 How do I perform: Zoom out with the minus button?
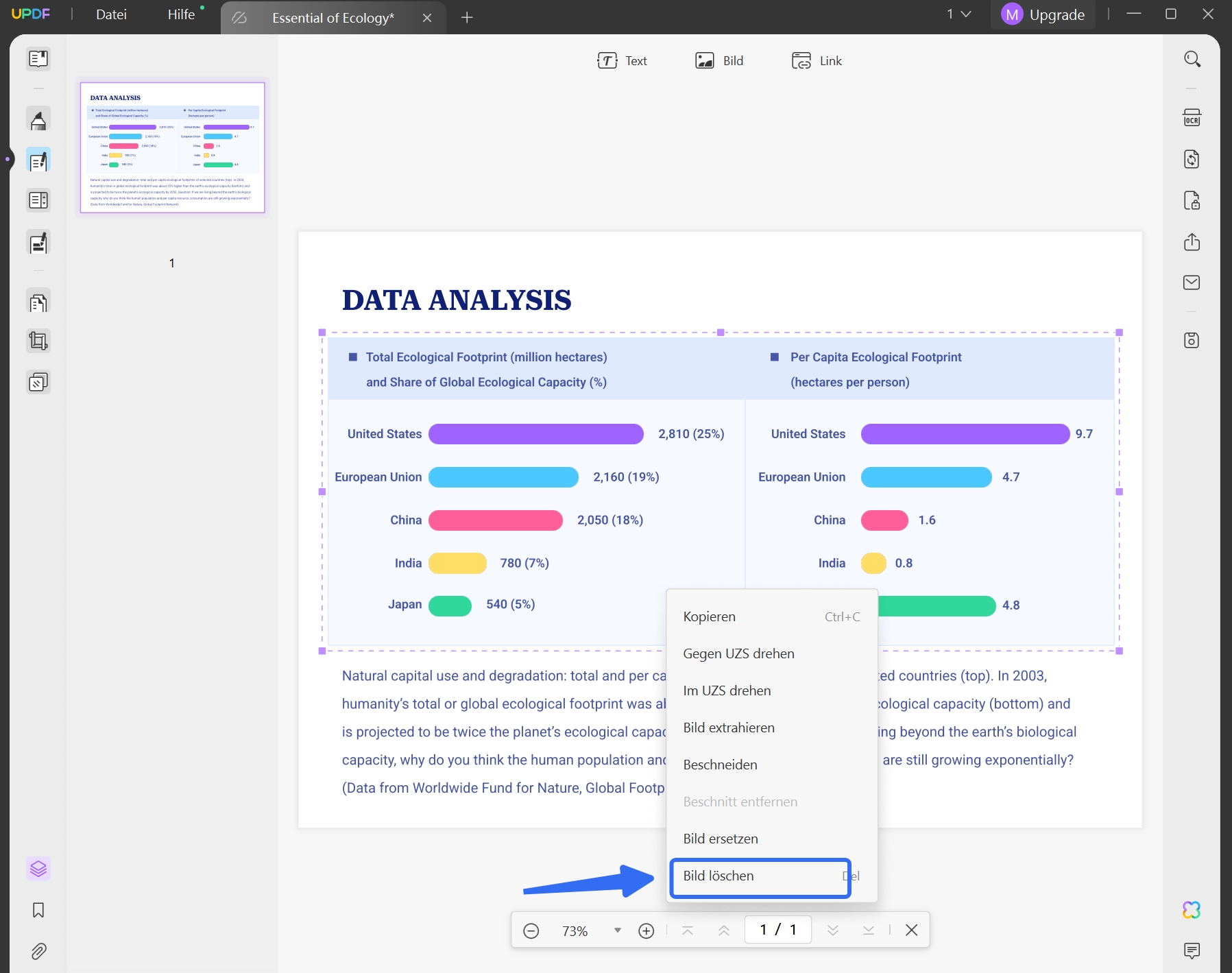point(531,930)
